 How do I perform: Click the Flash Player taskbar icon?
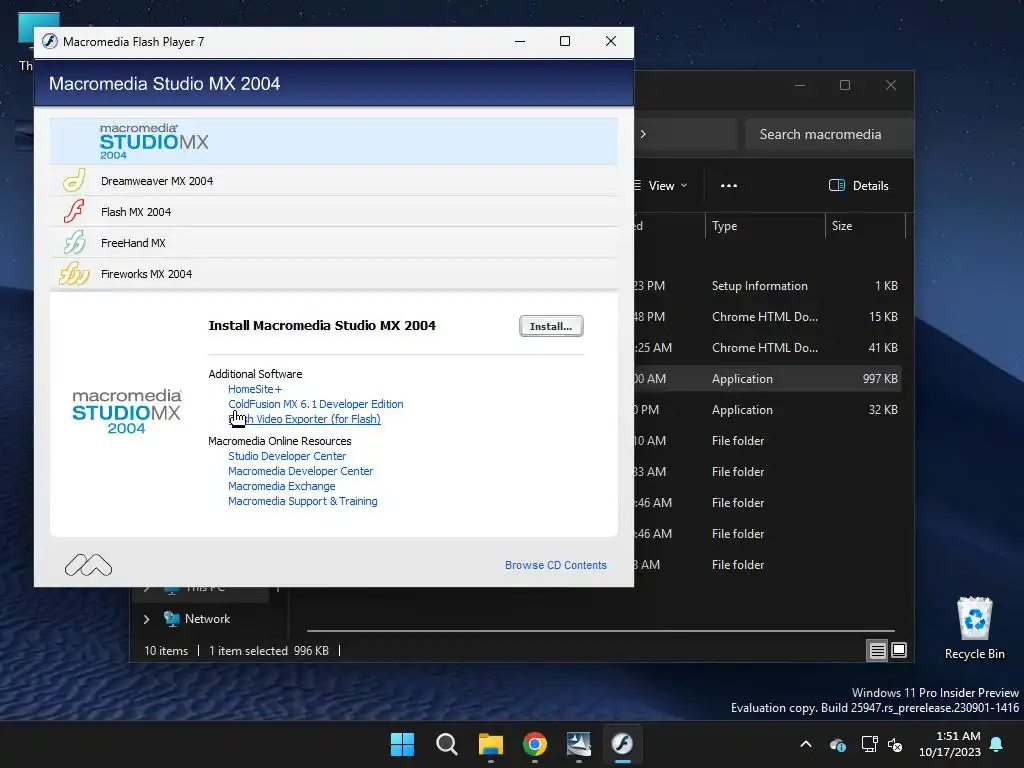tap(622, 744)
